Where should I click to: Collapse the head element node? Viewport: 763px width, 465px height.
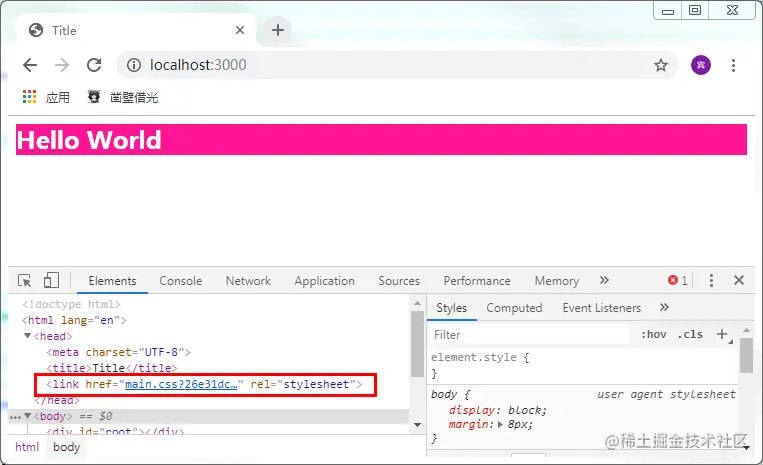(x=28, y=336)
